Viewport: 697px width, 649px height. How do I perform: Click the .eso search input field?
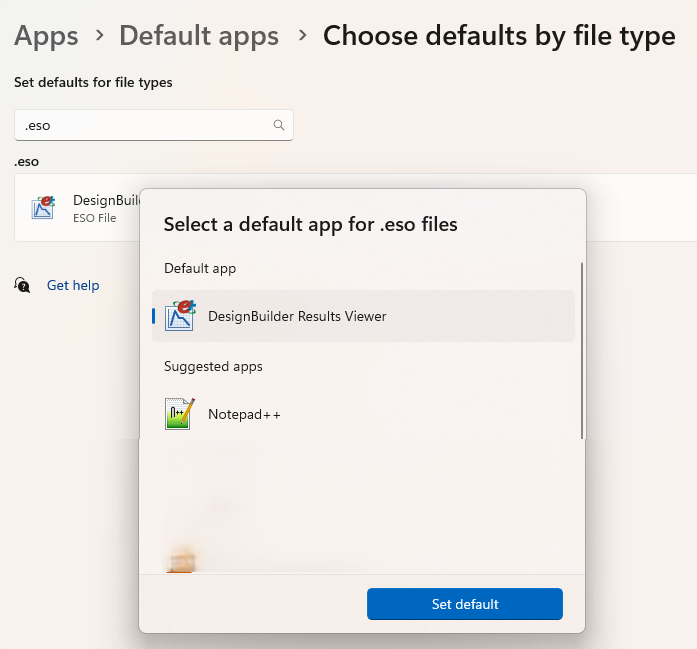click(x=140, y=126)
